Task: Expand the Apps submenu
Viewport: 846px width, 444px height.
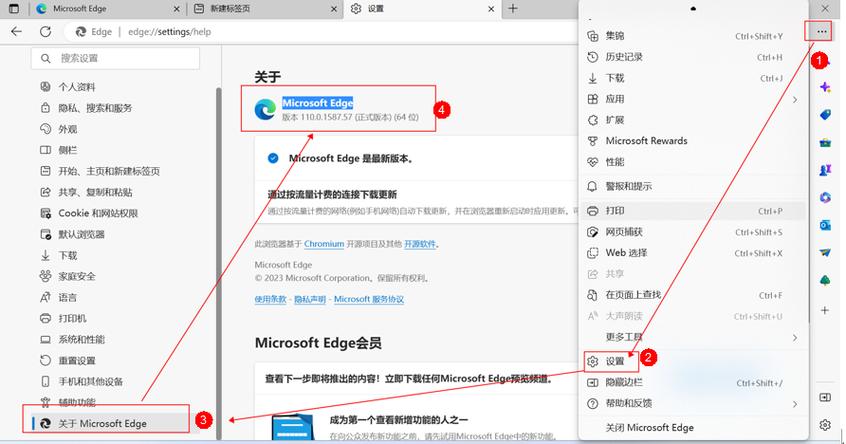Action: point(694,99)
